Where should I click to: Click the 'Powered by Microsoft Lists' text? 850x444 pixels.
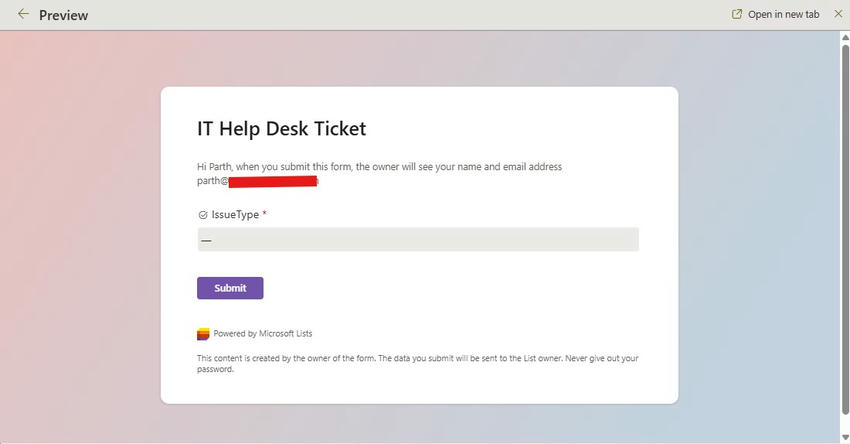262,334
